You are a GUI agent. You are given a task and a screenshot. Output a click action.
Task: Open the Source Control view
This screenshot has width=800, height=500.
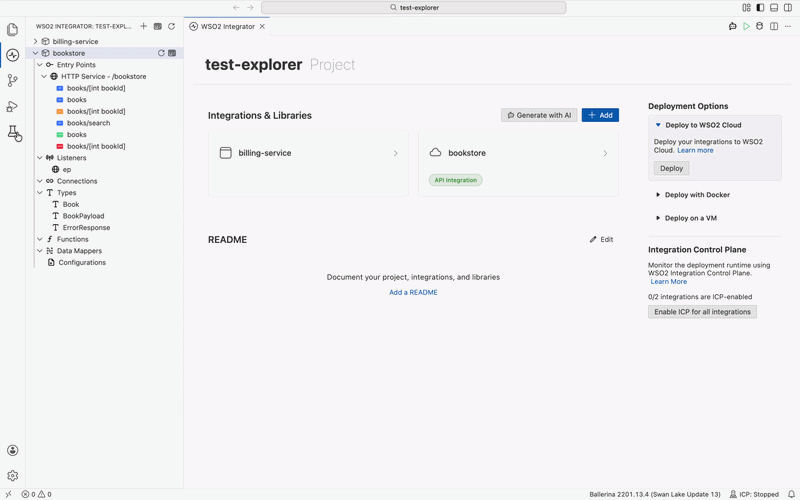pos(13,81)
